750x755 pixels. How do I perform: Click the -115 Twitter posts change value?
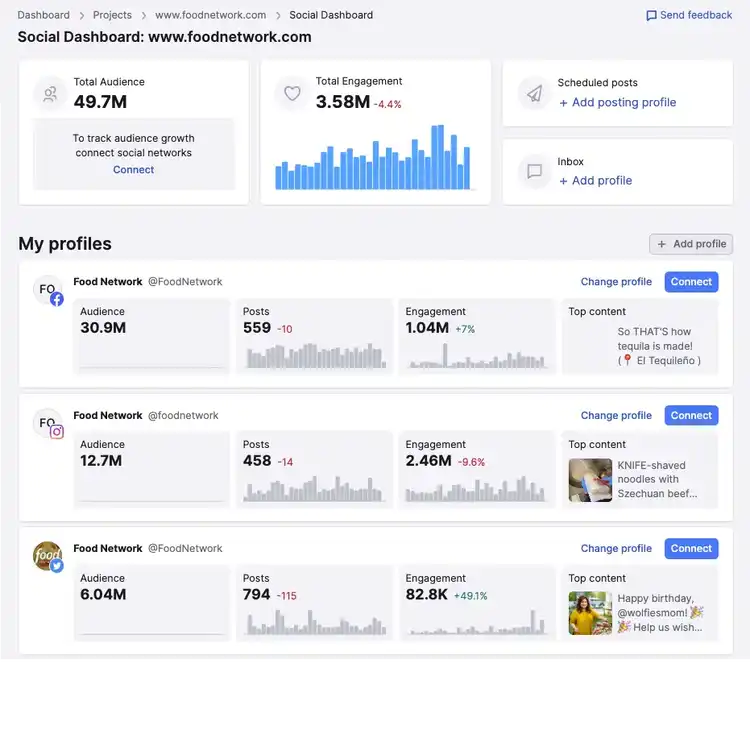tap(286, 596)
